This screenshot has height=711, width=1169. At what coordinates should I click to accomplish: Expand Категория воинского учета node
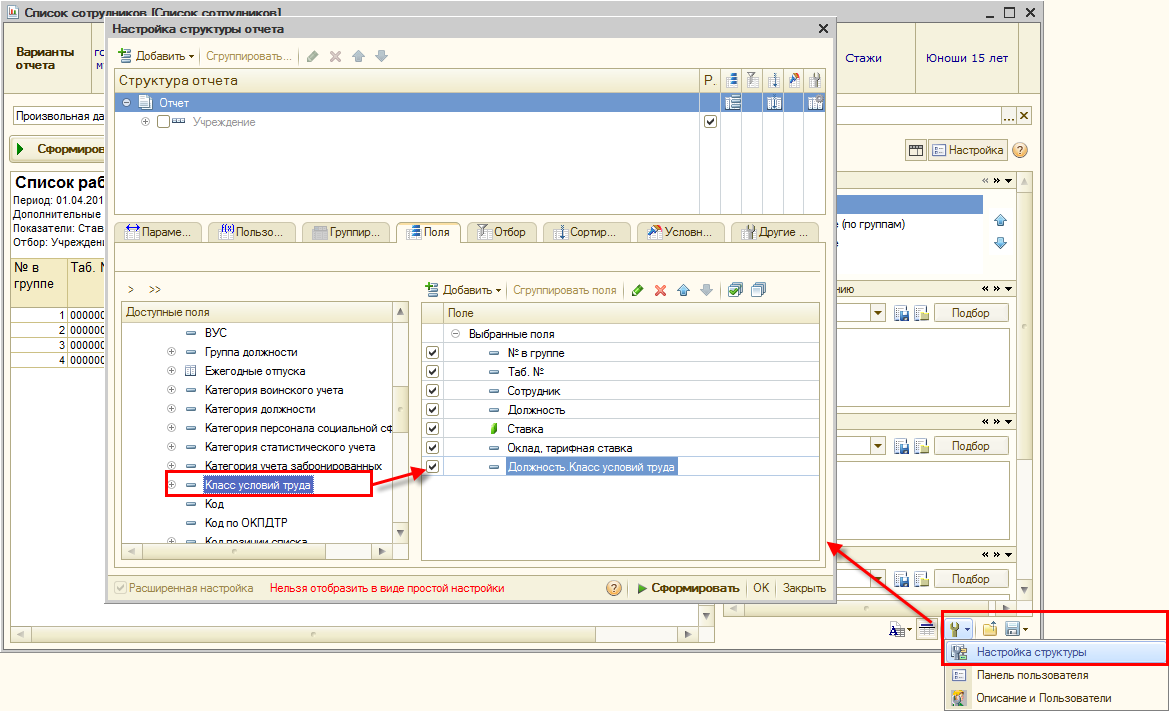171,390
